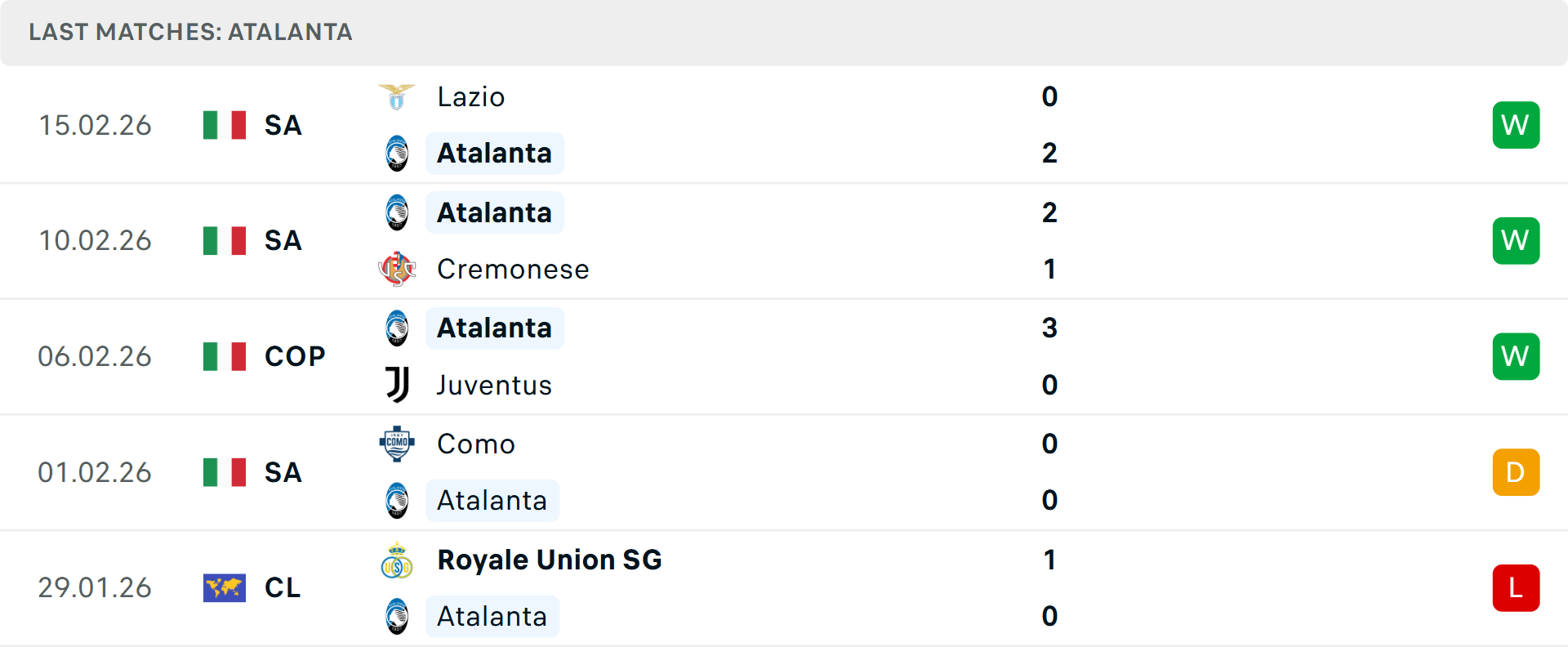Select the Como club crest
Screen dimensions: 1568x647
[x=396, y=444]
